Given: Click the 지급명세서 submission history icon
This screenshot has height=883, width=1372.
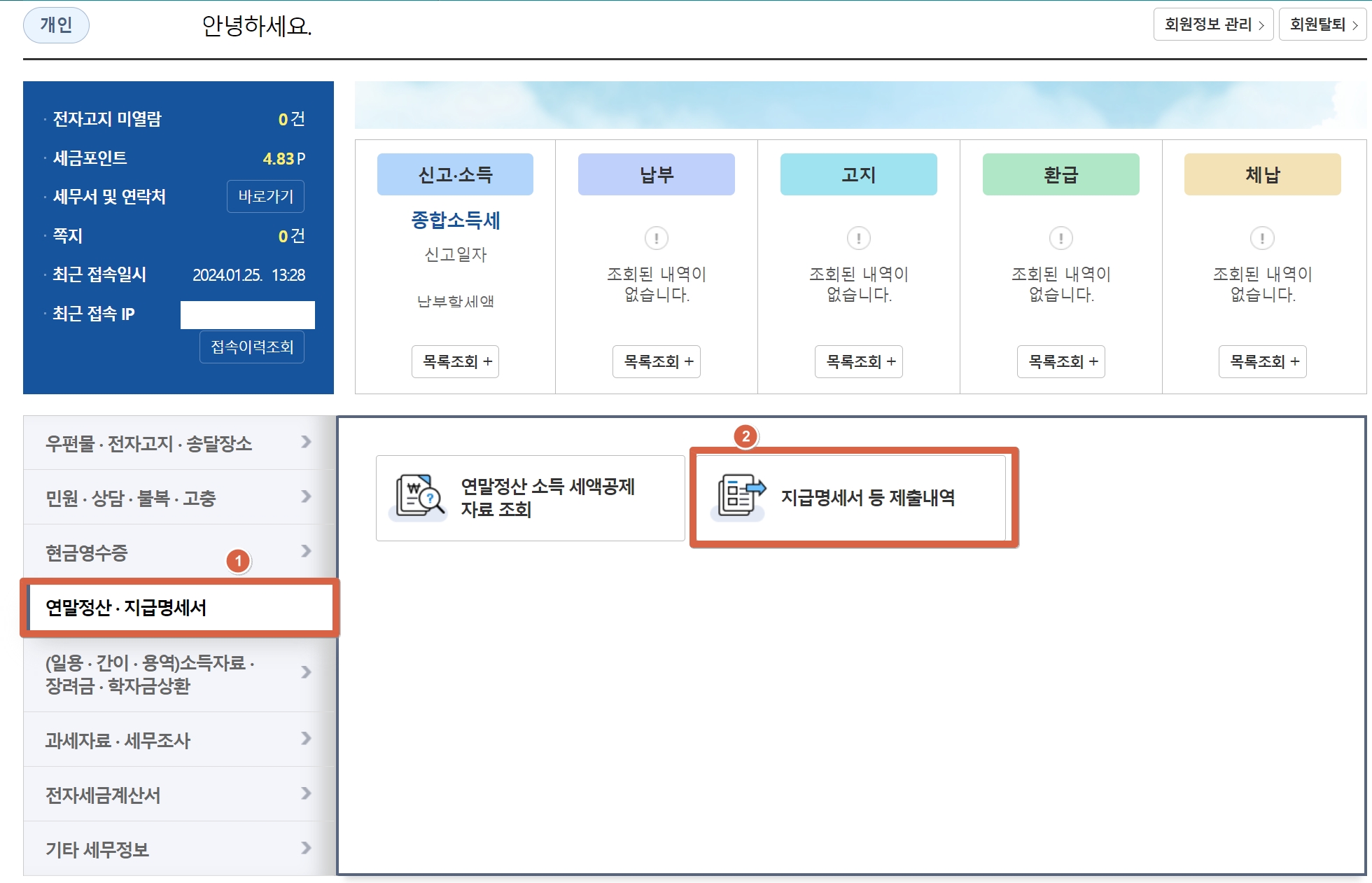Looking at the screenshot, I should click(741, 497).
